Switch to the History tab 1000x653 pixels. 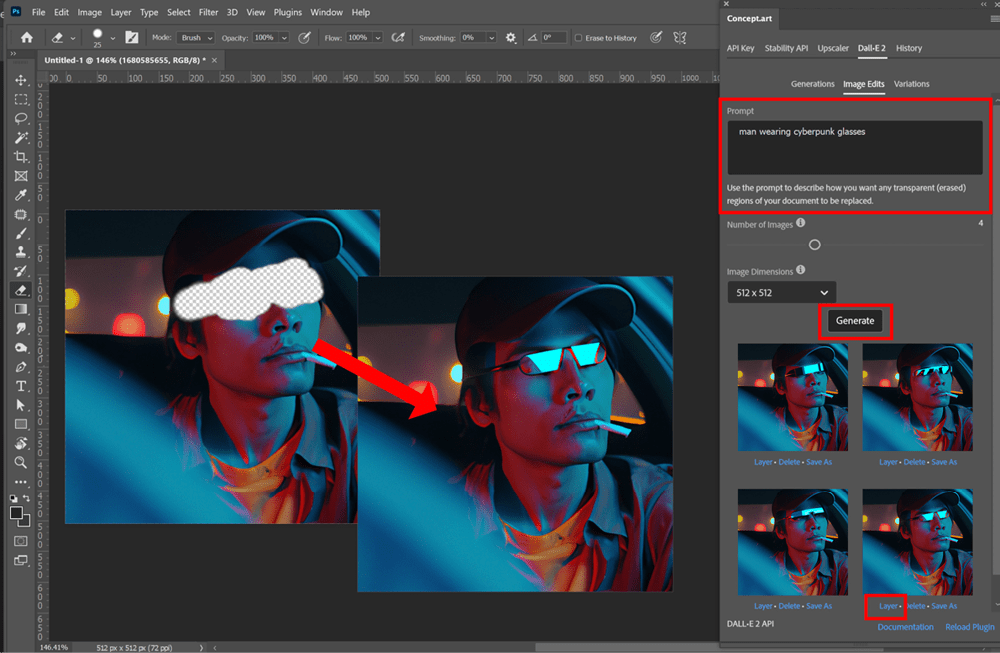pyautogui.click(x=909, y=48)
